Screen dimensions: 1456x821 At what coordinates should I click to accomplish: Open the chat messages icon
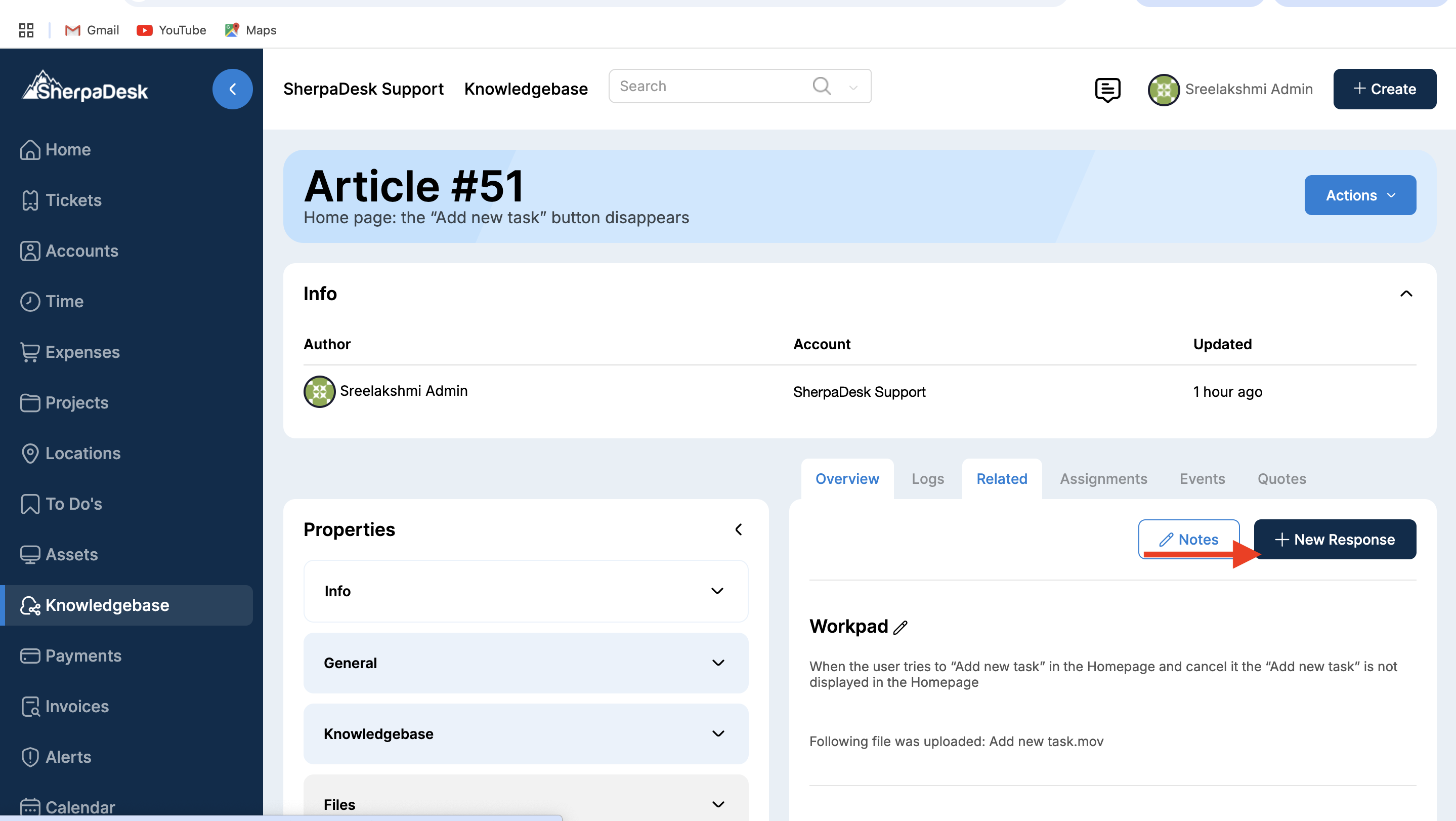tap(1107, 89)
